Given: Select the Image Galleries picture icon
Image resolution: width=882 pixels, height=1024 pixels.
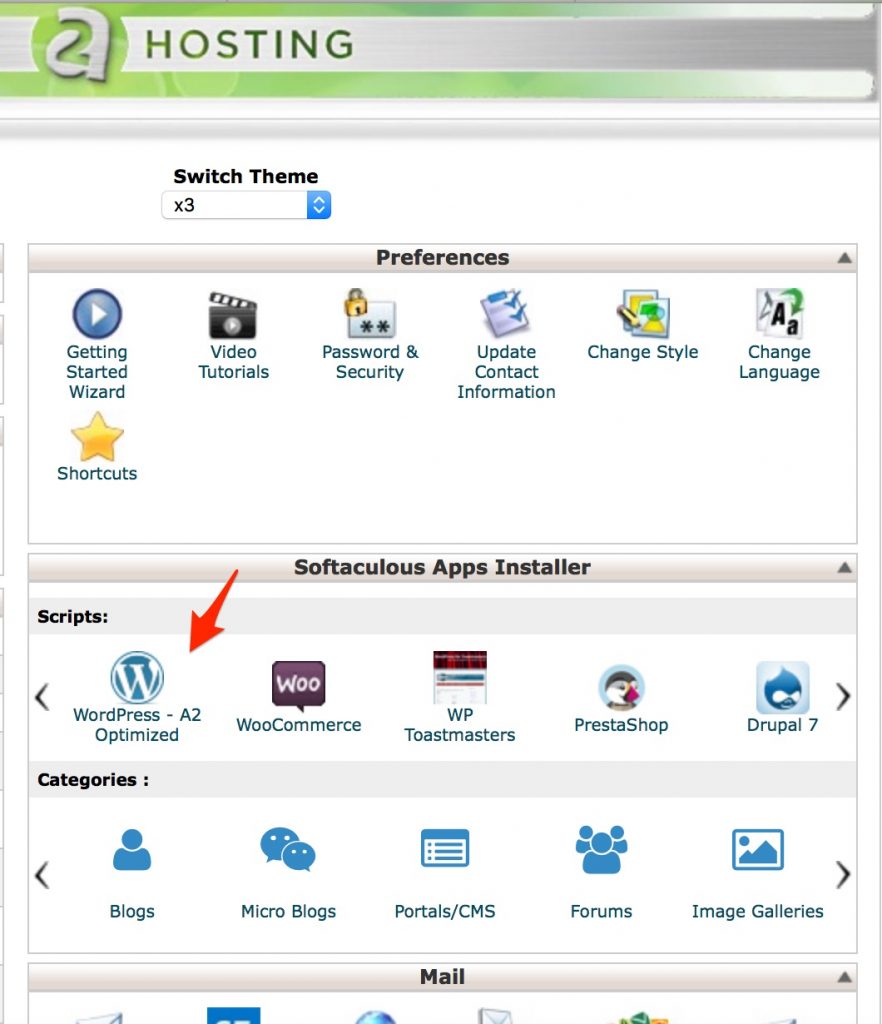Looking at the screenshot, I should 757,849.
